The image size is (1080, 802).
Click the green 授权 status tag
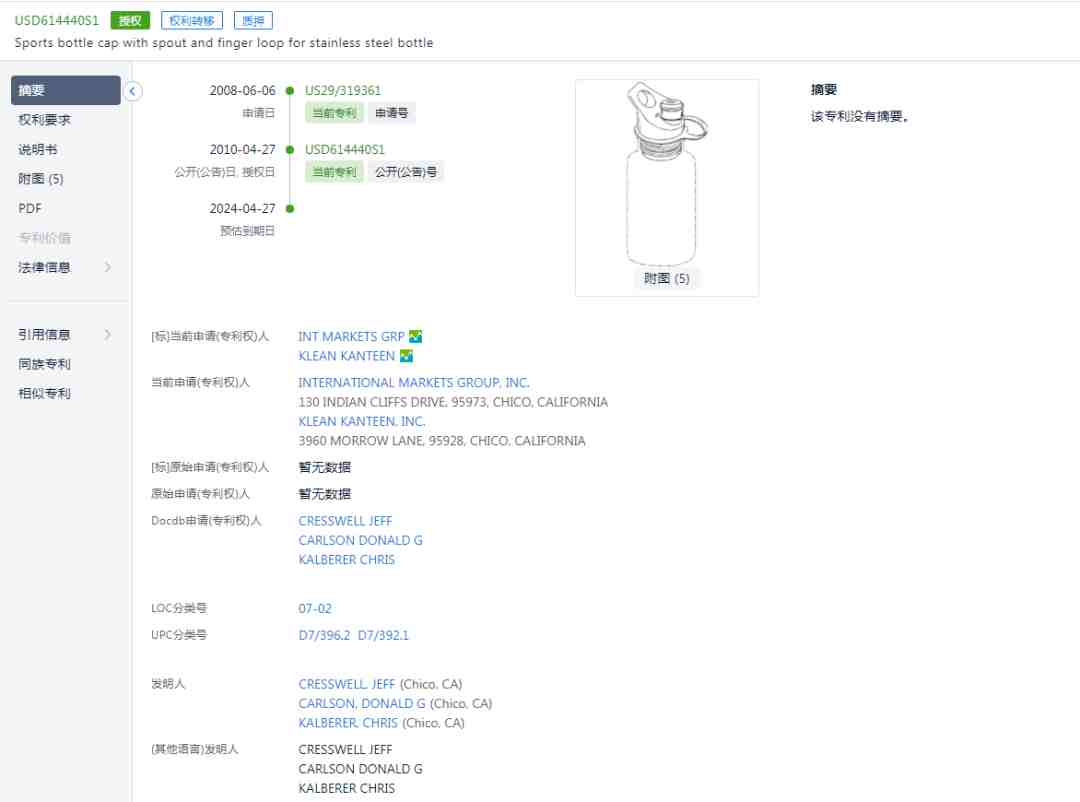130,21
